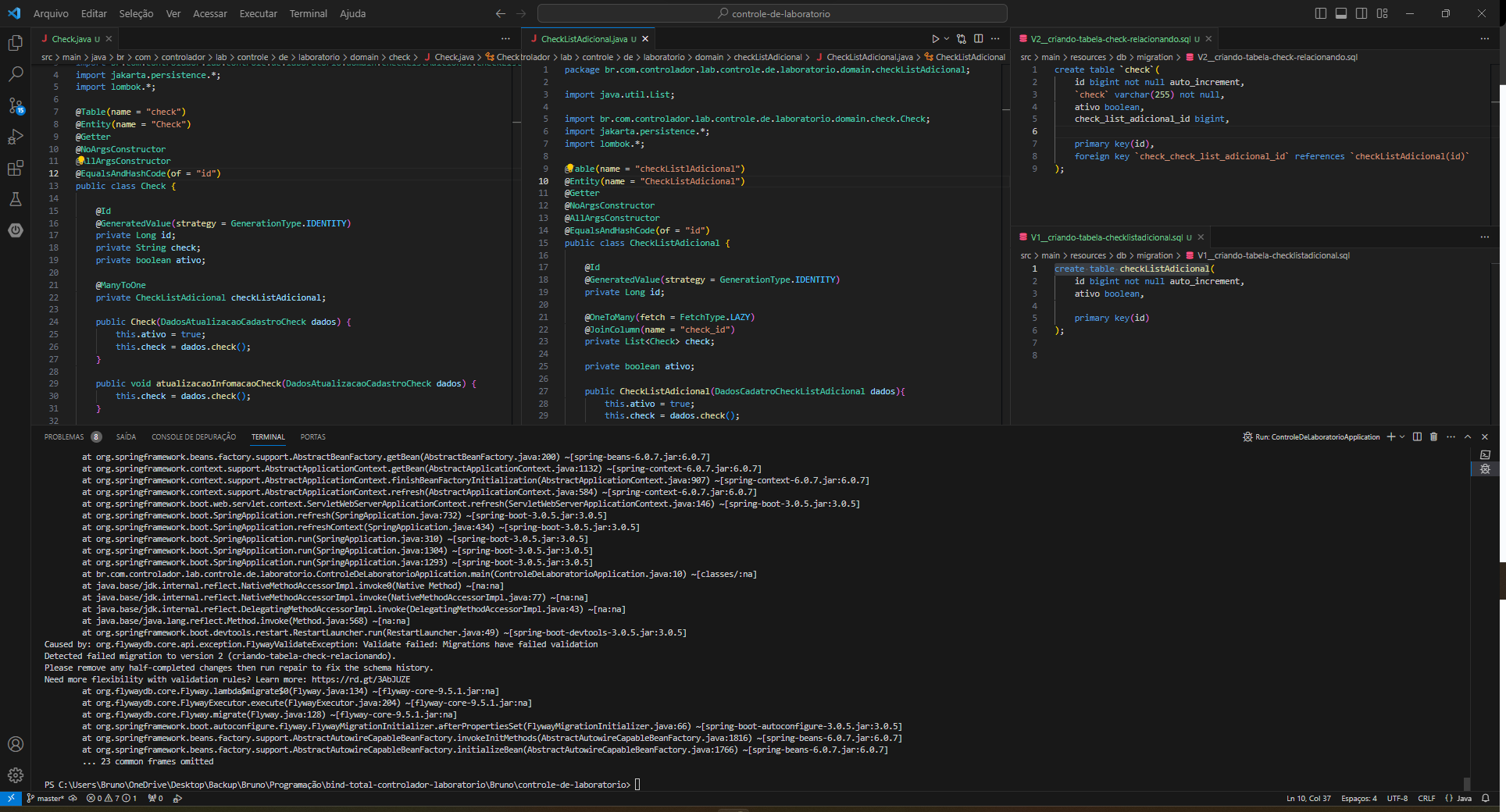Open more actions for CheckListAdicional editor group

[995, 39]
